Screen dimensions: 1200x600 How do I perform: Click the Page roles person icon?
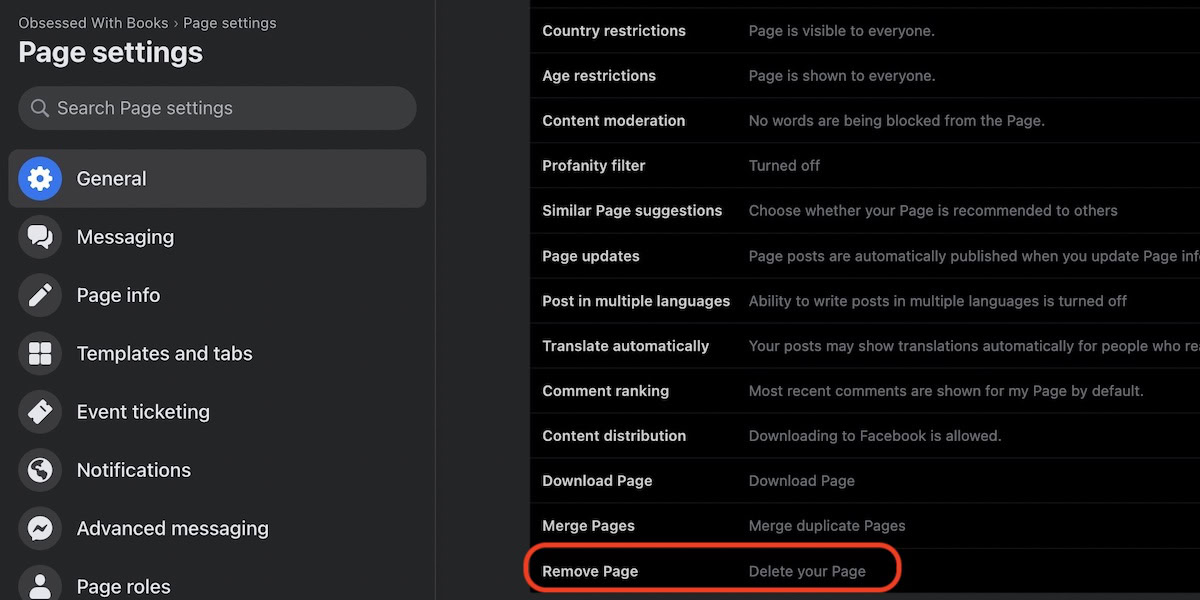40,584
